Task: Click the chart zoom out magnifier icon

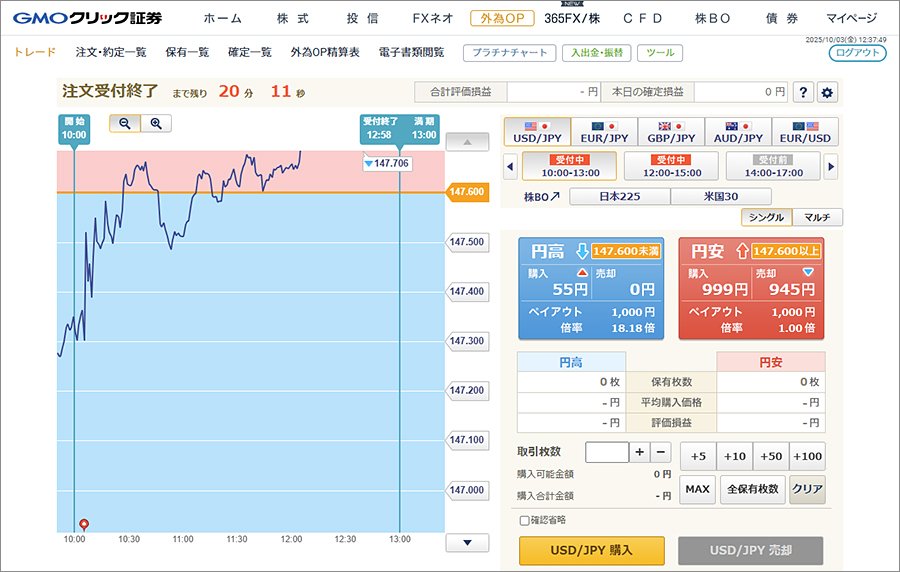Action: point(125,123)
